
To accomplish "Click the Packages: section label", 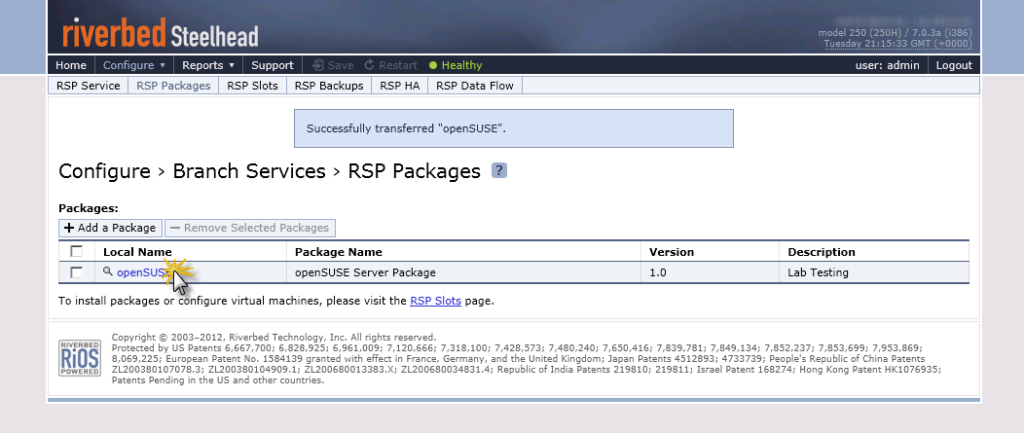I will pyautogui.click(x=88, y=208).
